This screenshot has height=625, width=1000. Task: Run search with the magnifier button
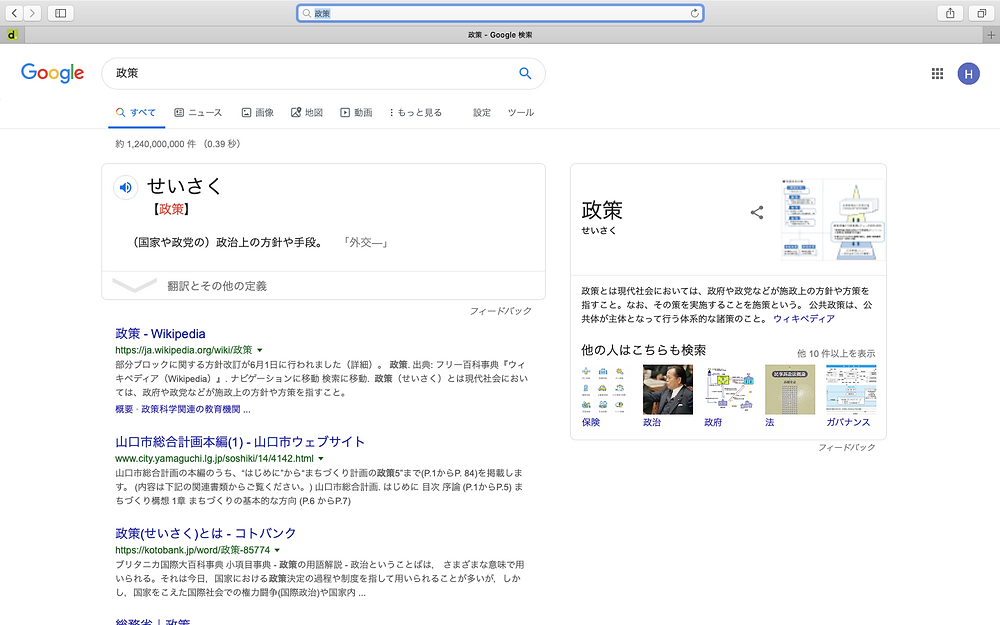point(525,73)
